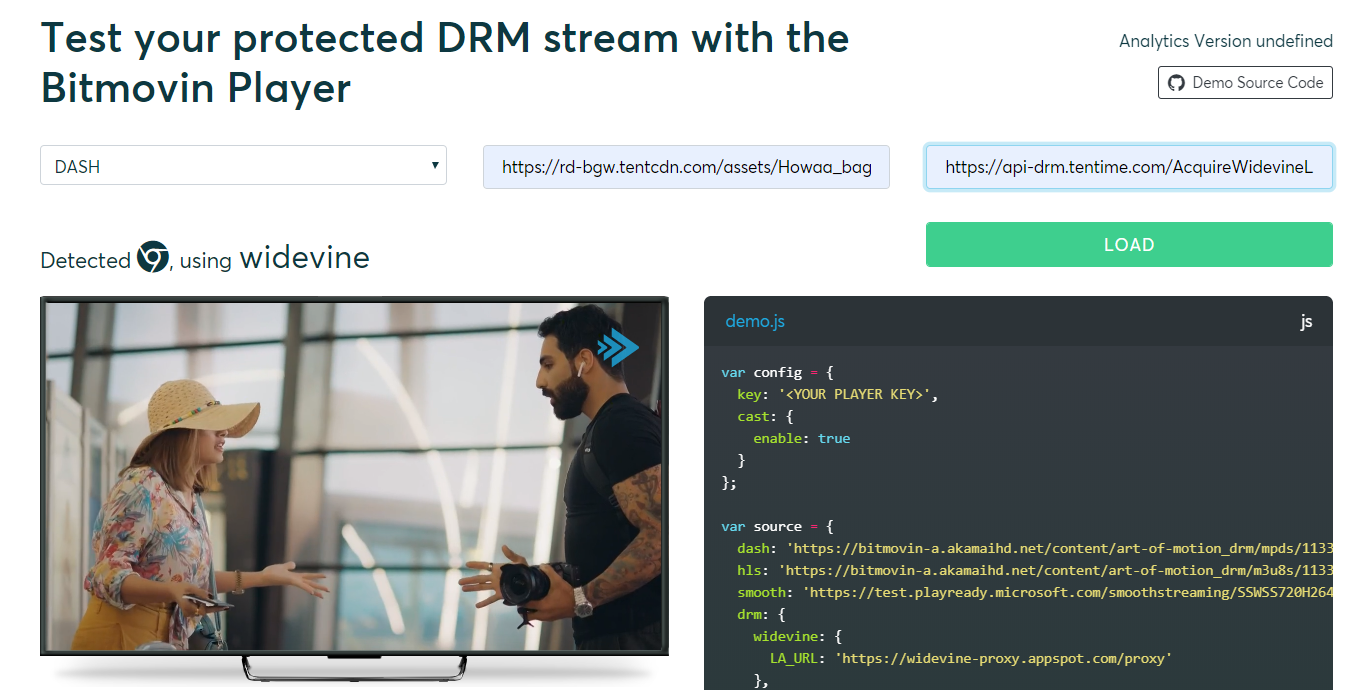Viewport: 1347px width, 690px height.
Task: Click the green LOAD button
Action: point(1129,245)
